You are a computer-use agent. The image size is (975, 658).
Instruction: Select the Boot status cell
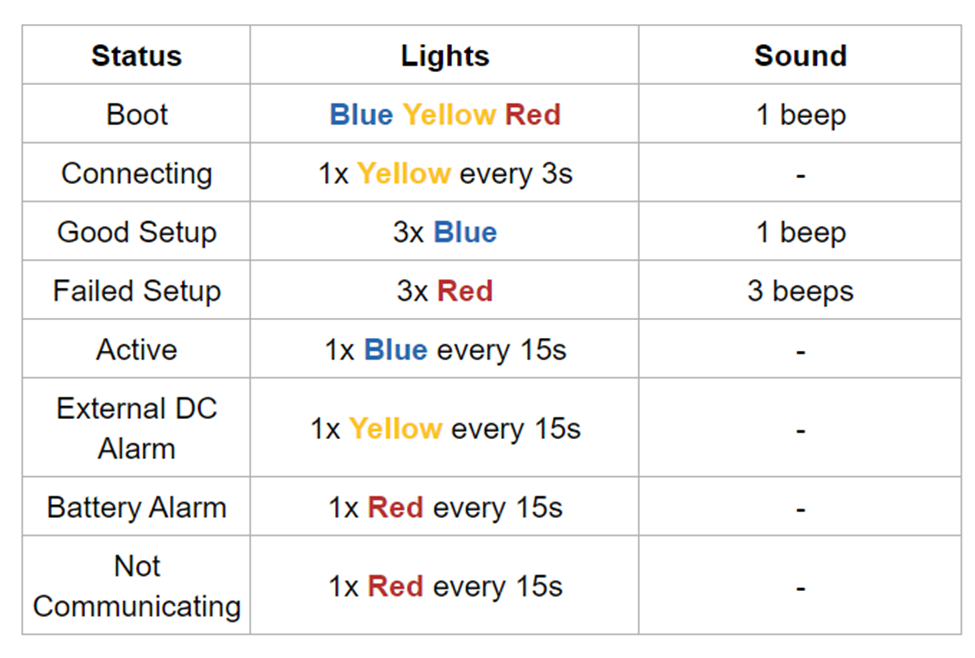(136, 114)
